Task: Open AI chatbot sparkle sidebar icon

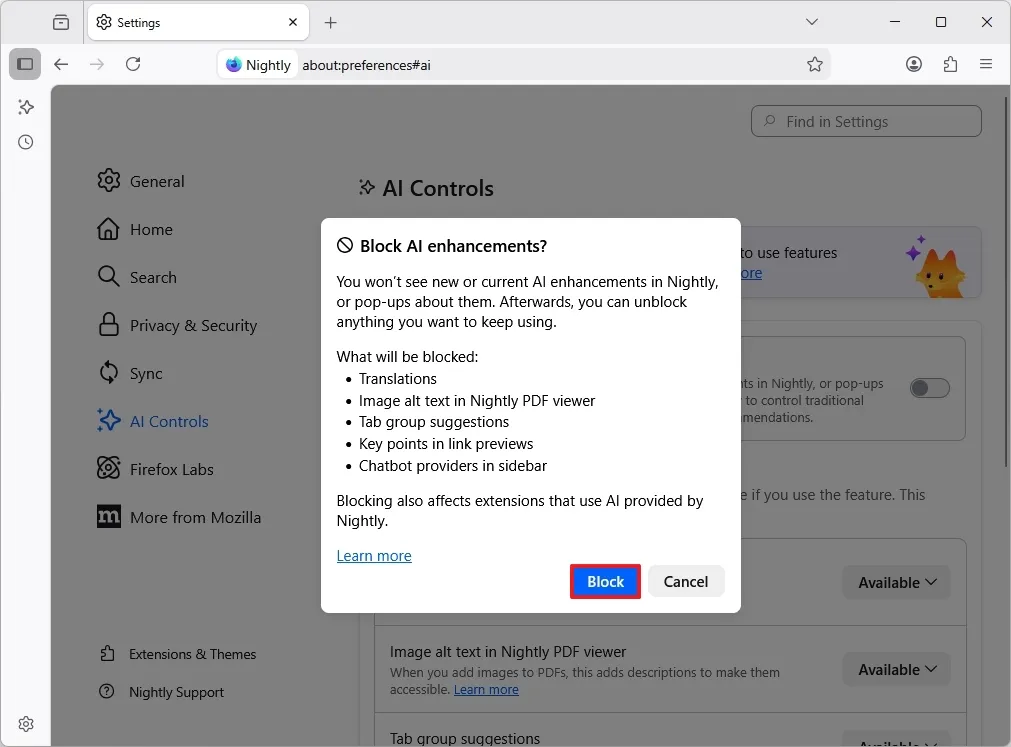Action: click(x=26, y=107)
